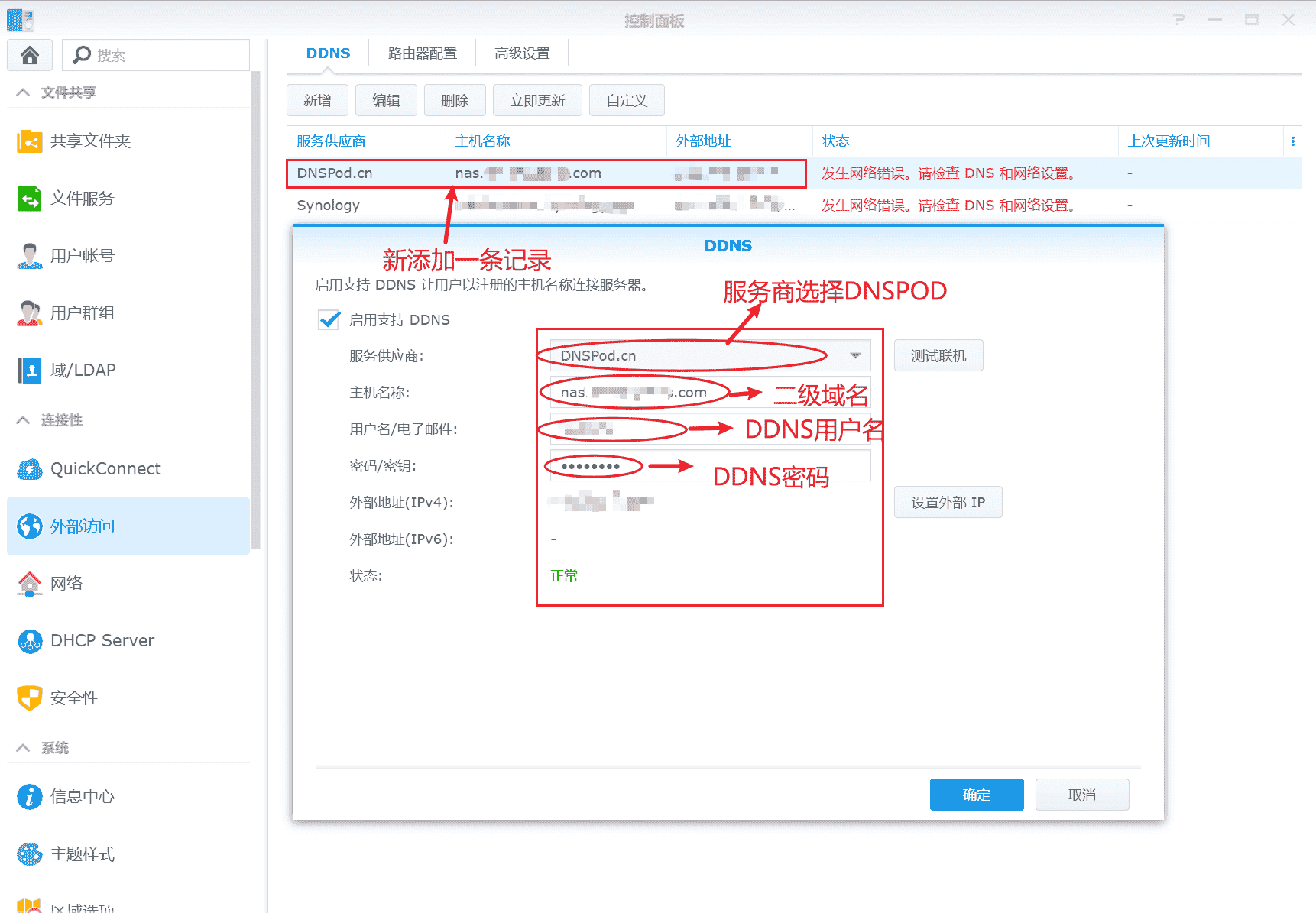Click the Synology row error status text
The height and width of the screenshot is (913, 1316).
coord(948,206)
